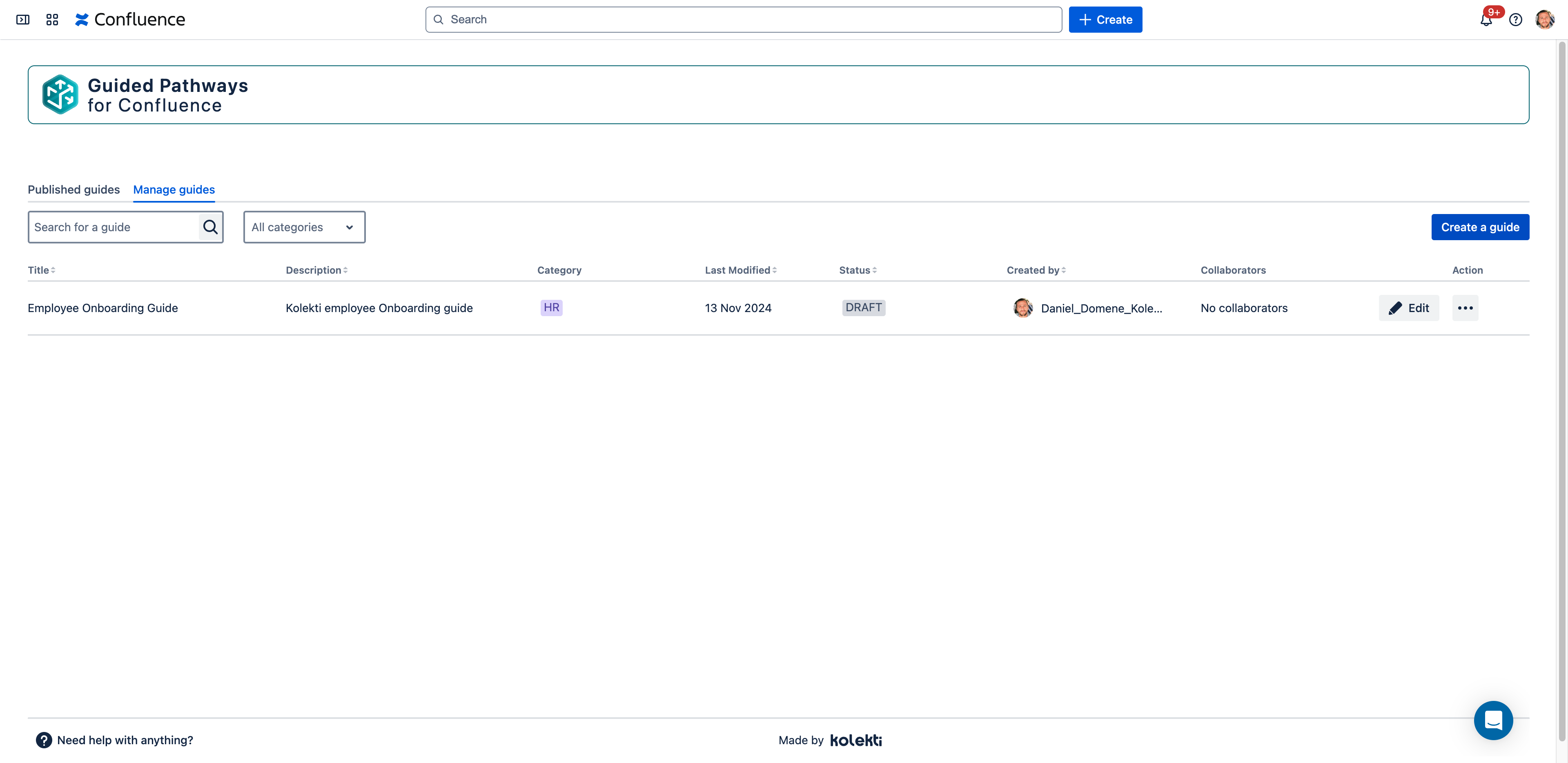The image size is (1568, 763).
Task: Click Create a guide button
Action: click(1480, 227)
